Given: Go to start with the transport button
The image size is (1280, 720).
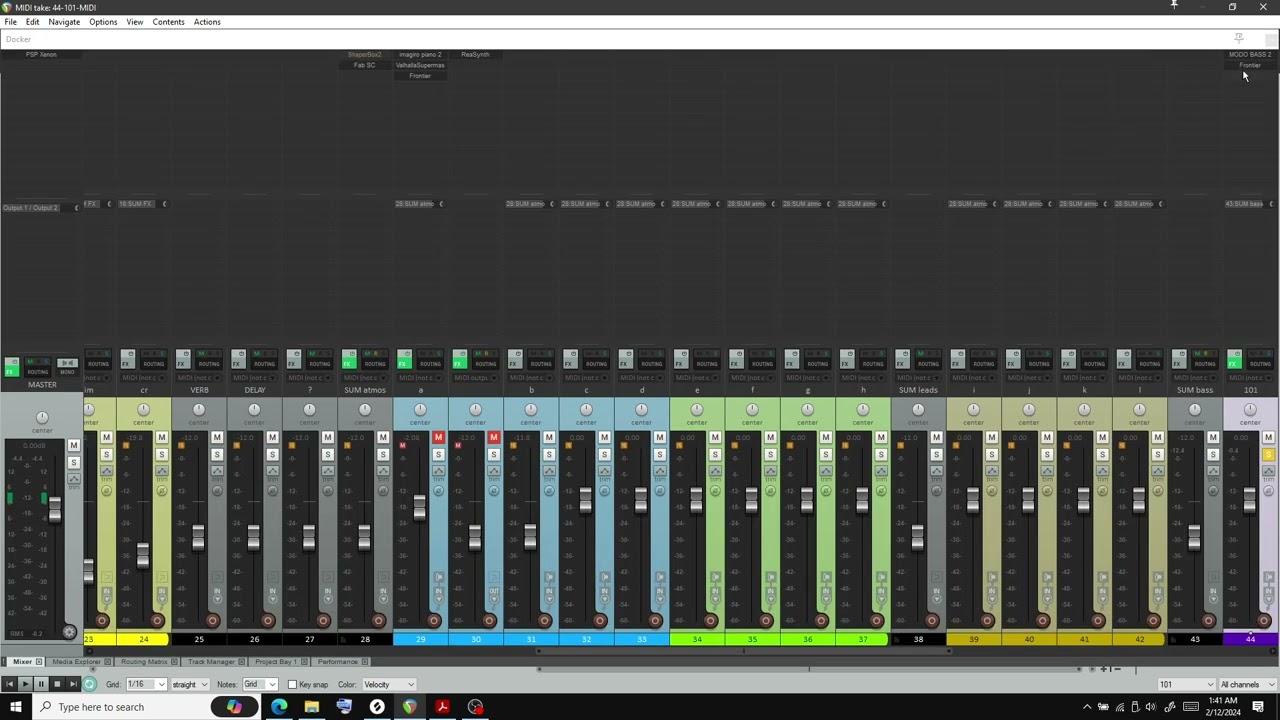Looking at the screenshot, I should coord(10,684).
